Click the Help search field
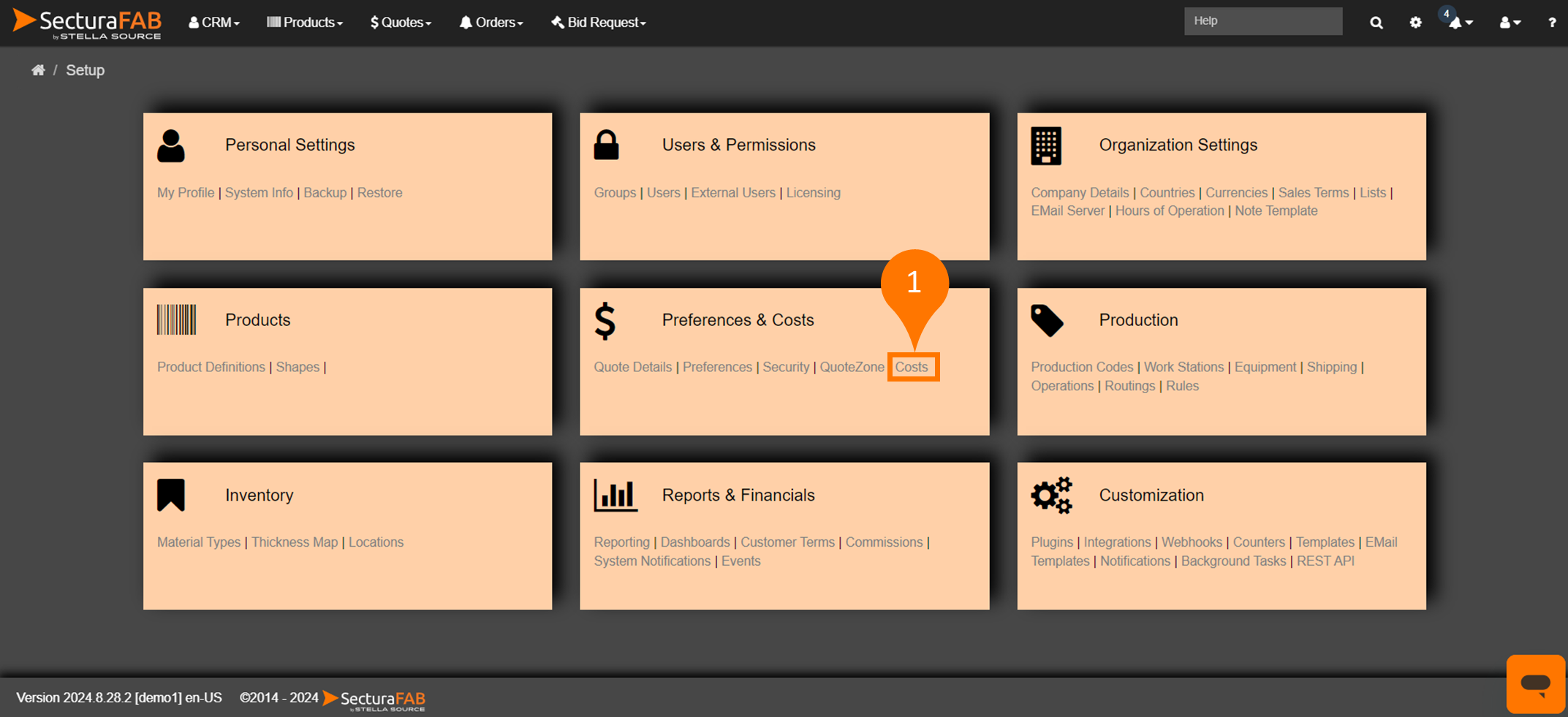1568x717 pixels. [x=1262, y=21]
